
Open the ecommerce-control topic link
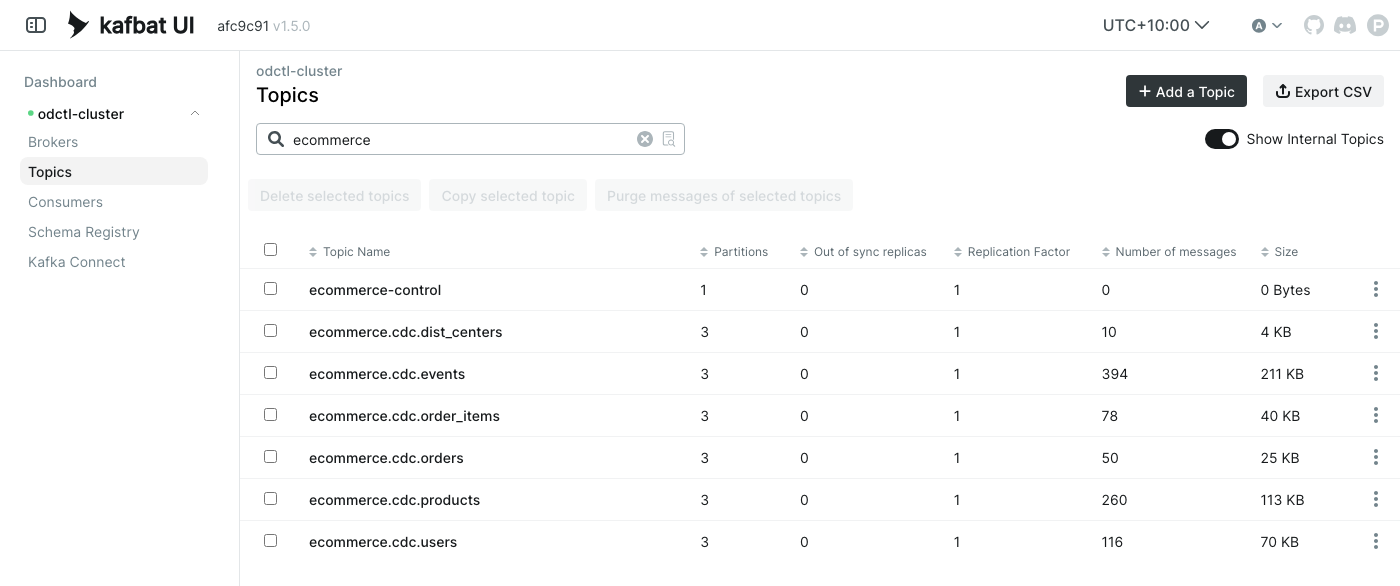click(375, 290)
